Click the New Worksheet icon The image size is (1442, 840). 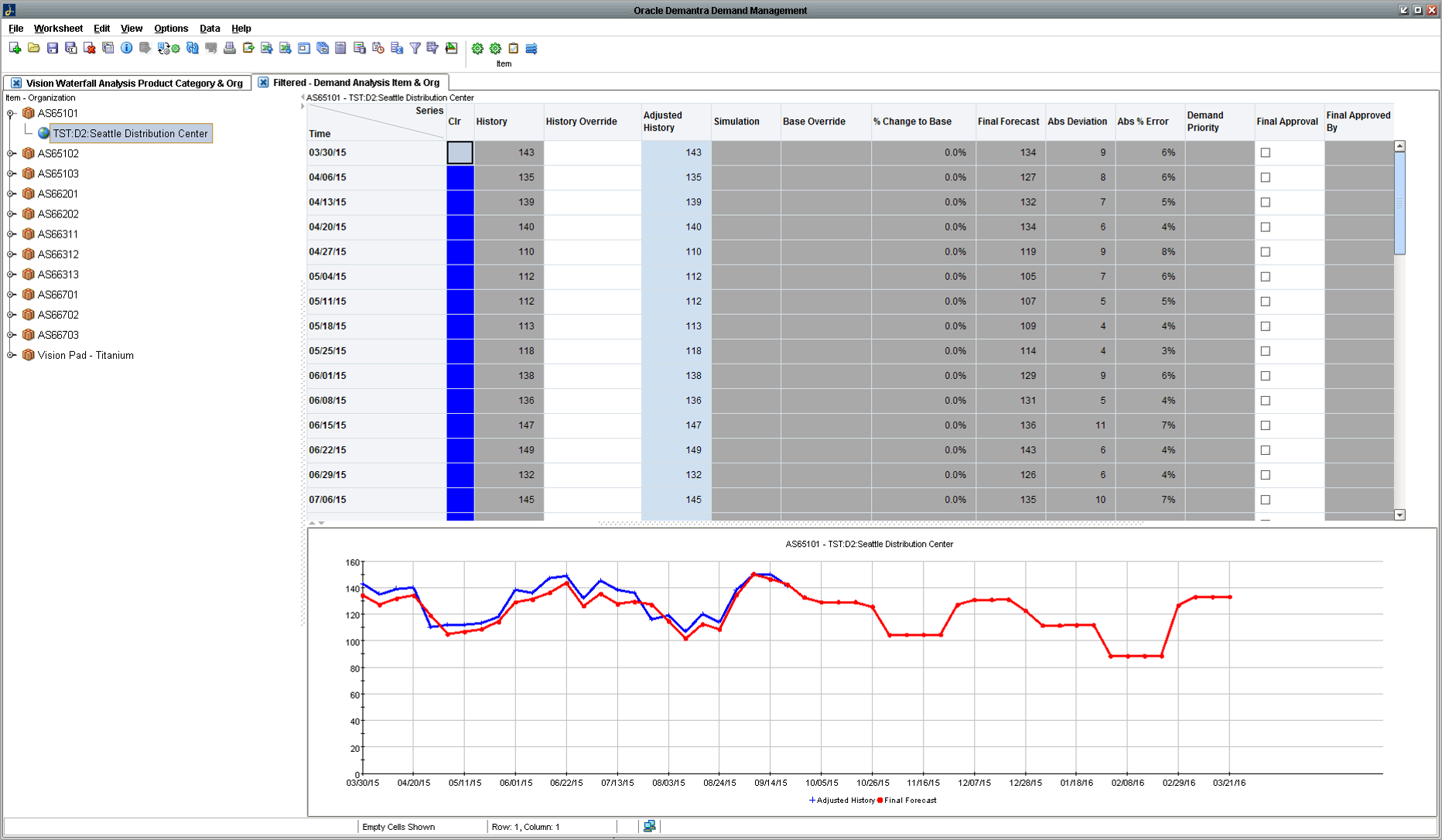(15, 48)
